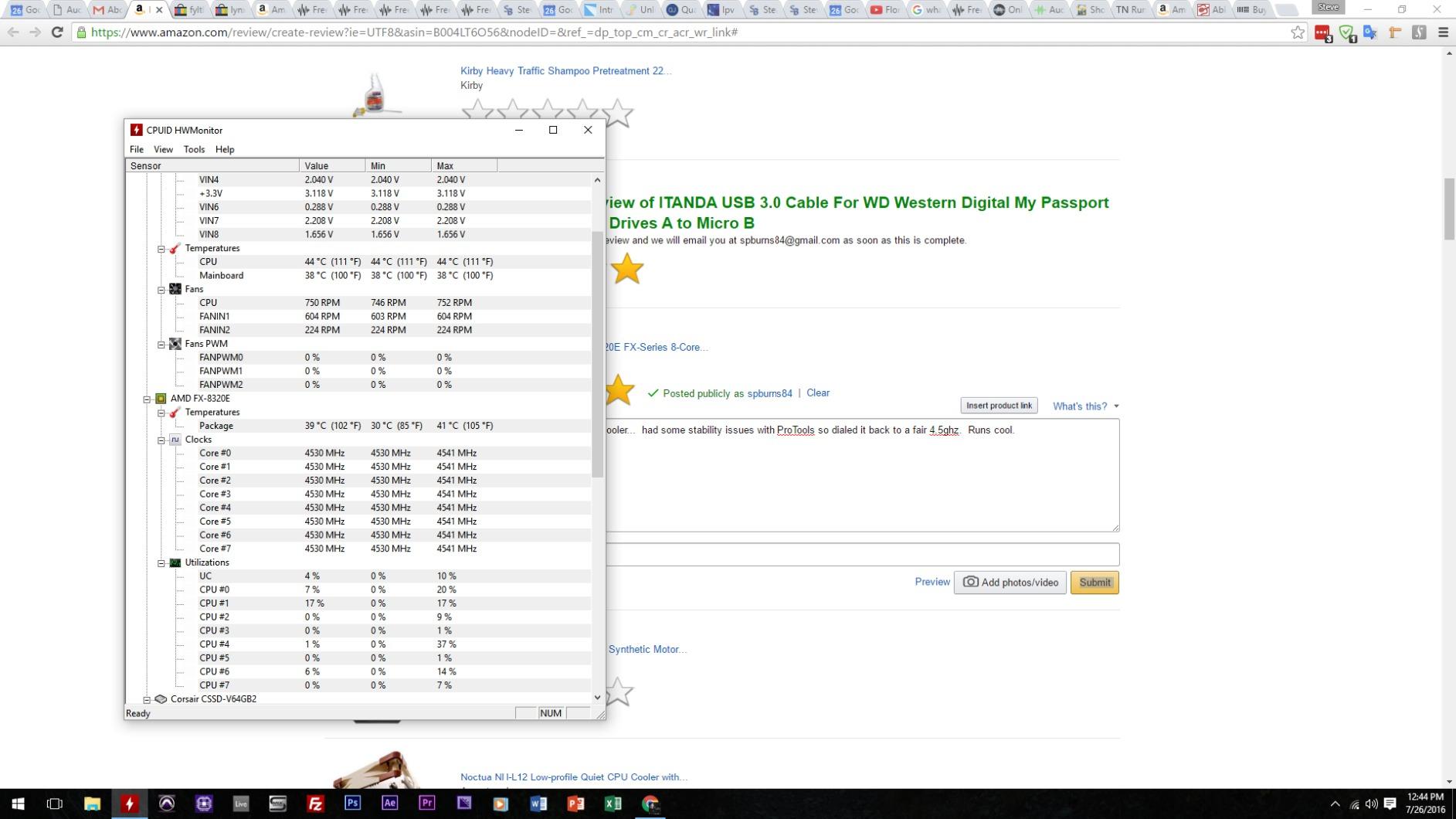Open the Tools menu in HWMonitor
Viewport: 1456px width, 819px height.
click(x=194, y=149)
